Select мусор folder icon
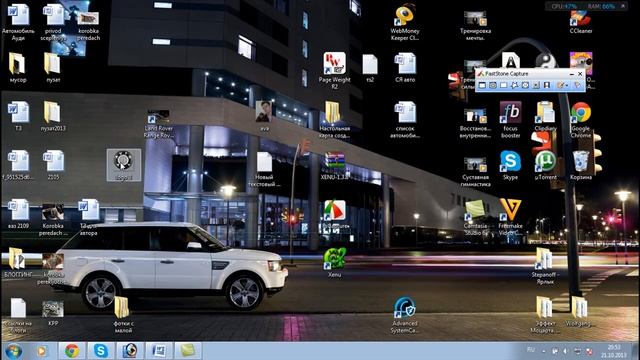 pos(18,67)
